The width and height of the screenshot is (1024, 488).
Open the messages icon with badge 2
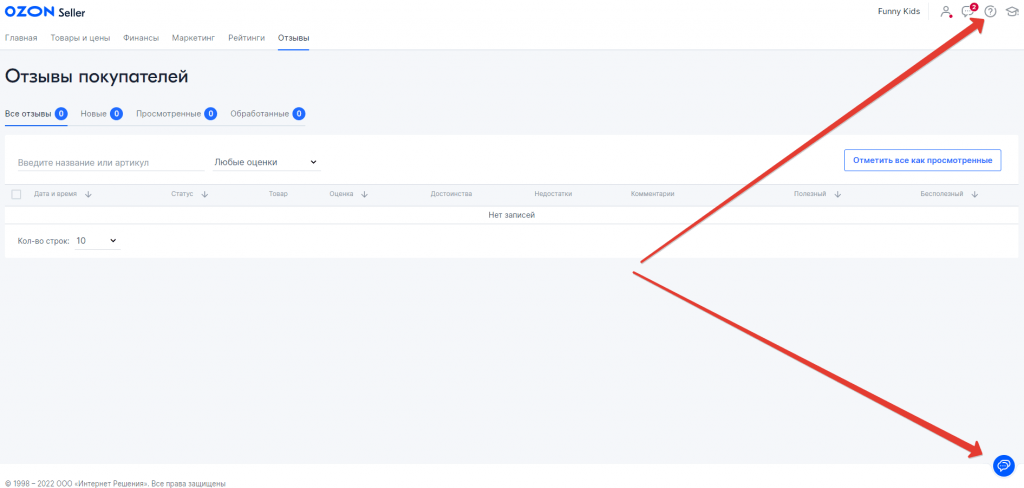(x=968, y=10)
